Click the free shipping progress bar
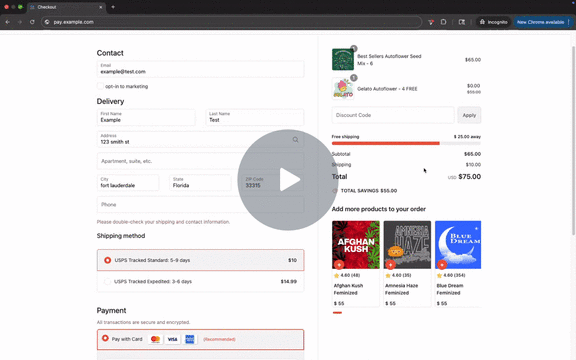The width and height of the screenshot is (576, 360). point(406,143)
